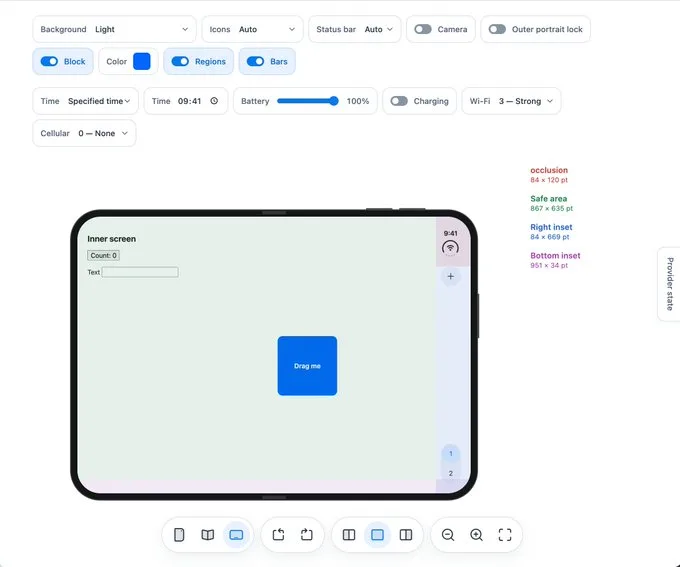
Task: Disable the Regions toggle
Action: pyautogui.click(x=180, y=62)
